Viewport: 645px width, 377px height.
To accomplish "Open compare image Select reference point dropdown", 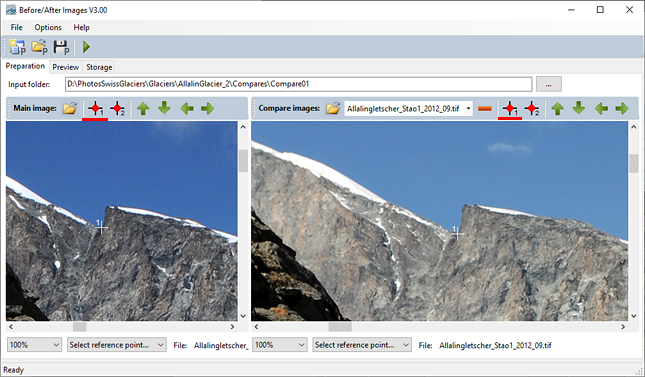I will coord(362,345).
